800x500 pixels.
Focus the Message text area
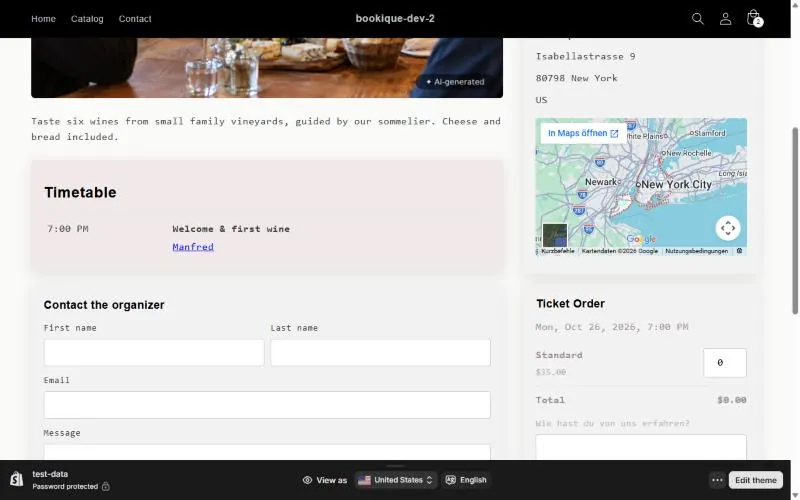pyautogui.click(x=267, y=452)
